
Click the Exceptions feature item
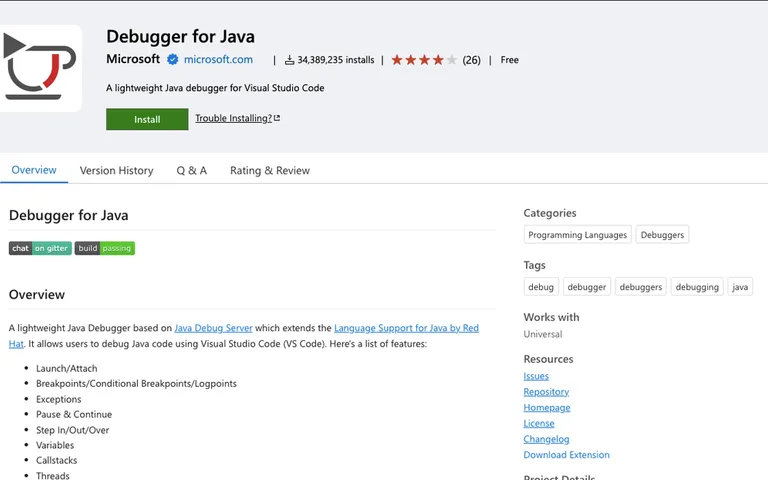click(58, 399)
